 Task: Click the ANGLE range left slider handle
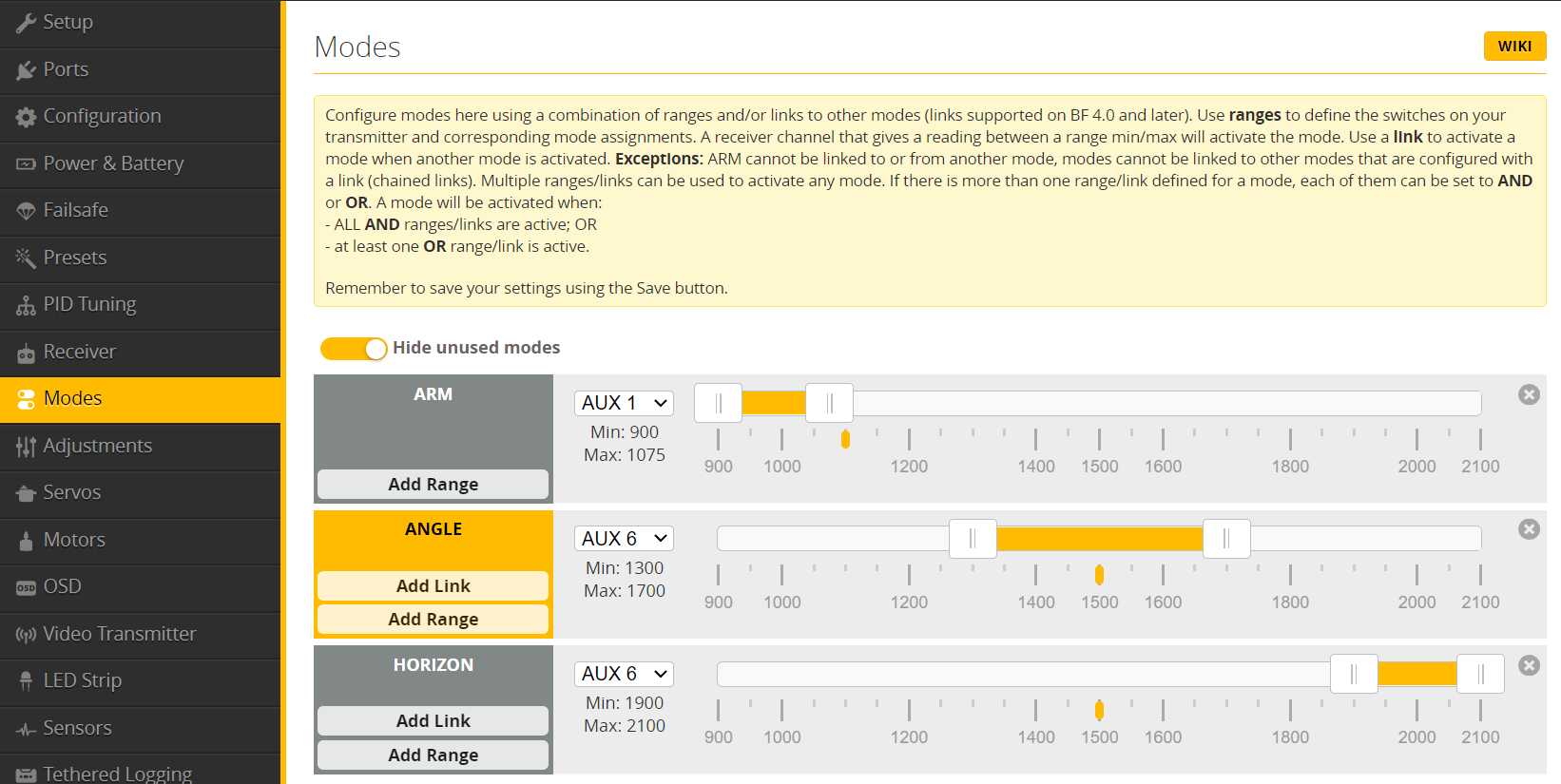tap(973, 539)
